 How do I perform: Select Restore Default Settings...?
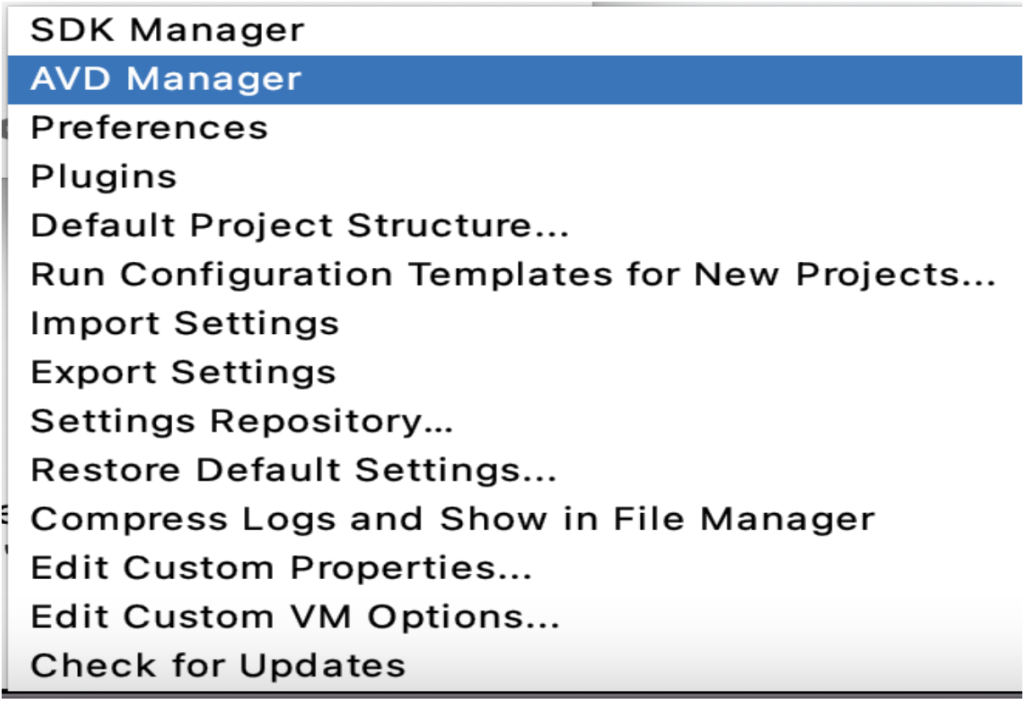coord(293,469)
